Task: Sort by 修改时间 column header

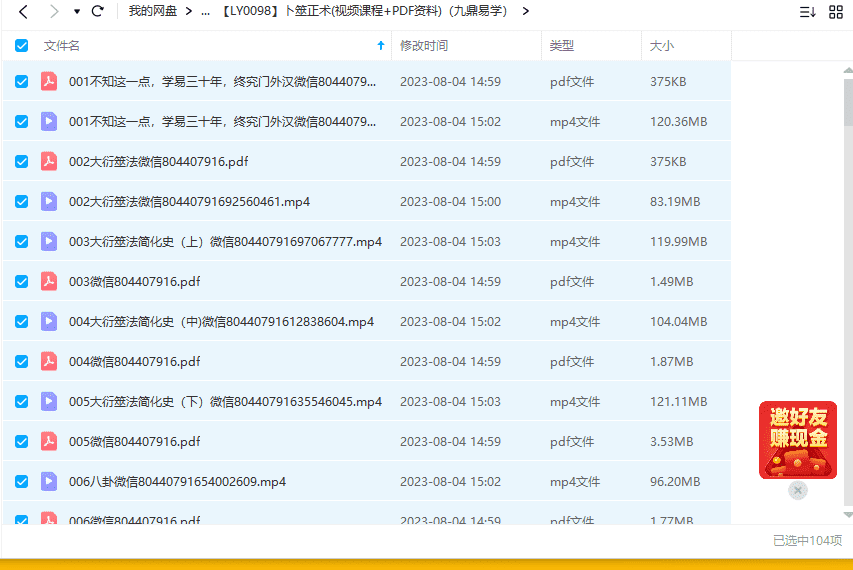Action: coord(424,45)
